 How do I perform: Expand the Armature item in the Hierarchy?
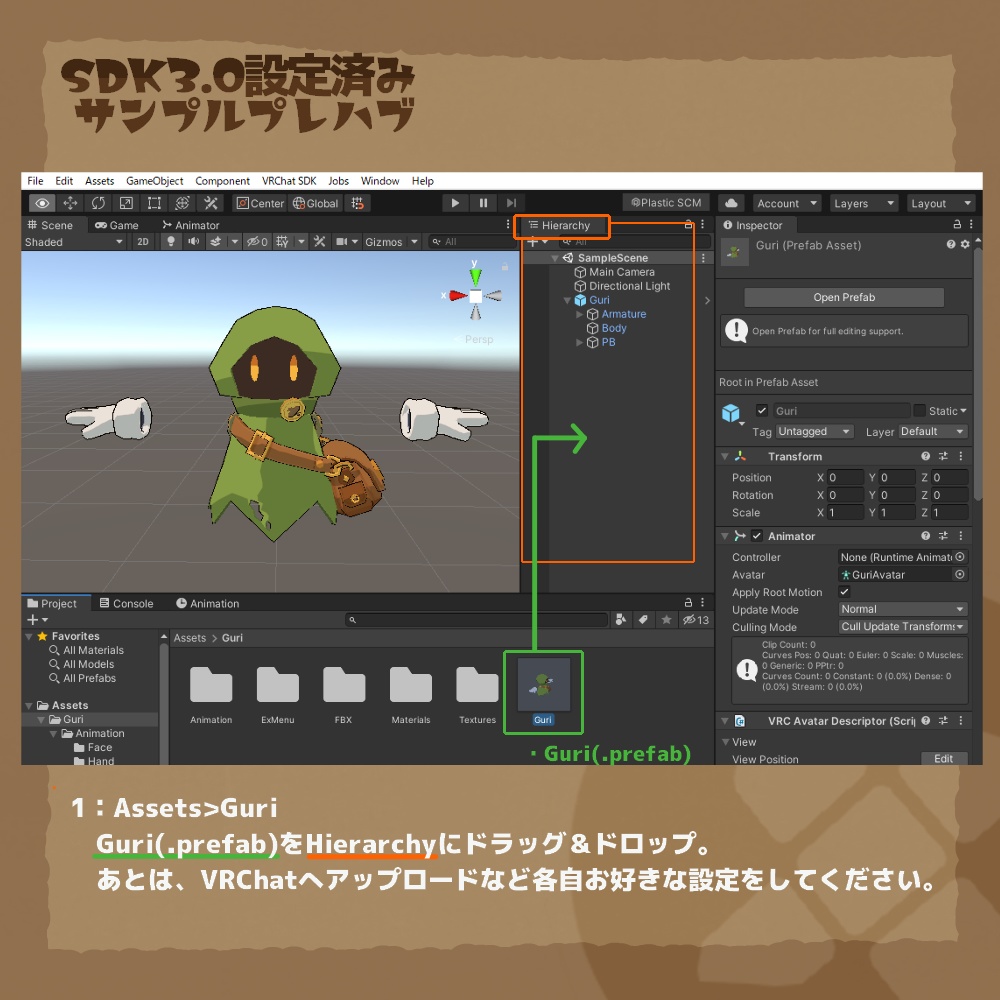(x=578, y=313)
